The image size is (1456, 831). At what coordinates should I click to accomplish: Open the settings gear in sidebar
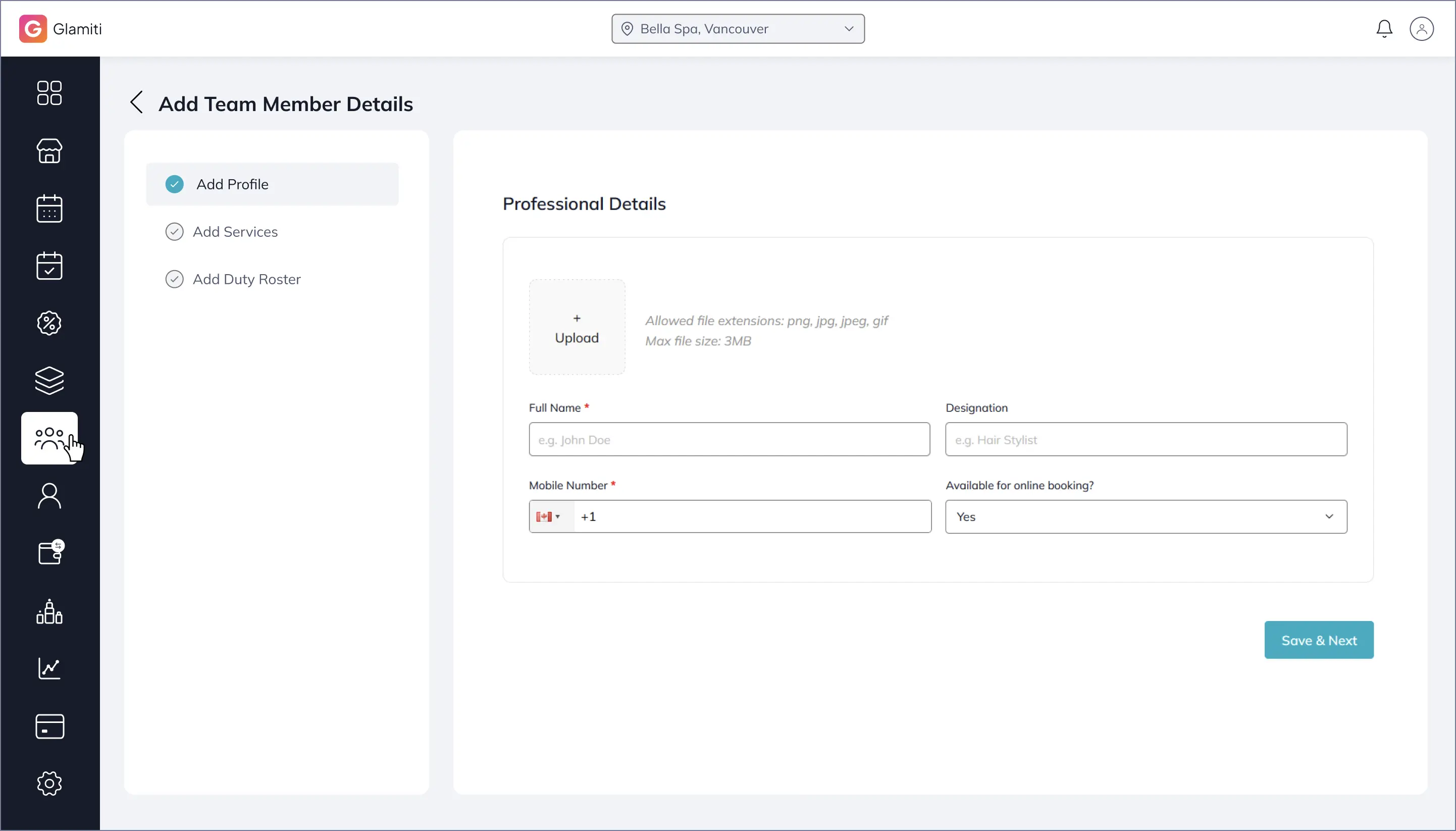[x=49, y=783]
